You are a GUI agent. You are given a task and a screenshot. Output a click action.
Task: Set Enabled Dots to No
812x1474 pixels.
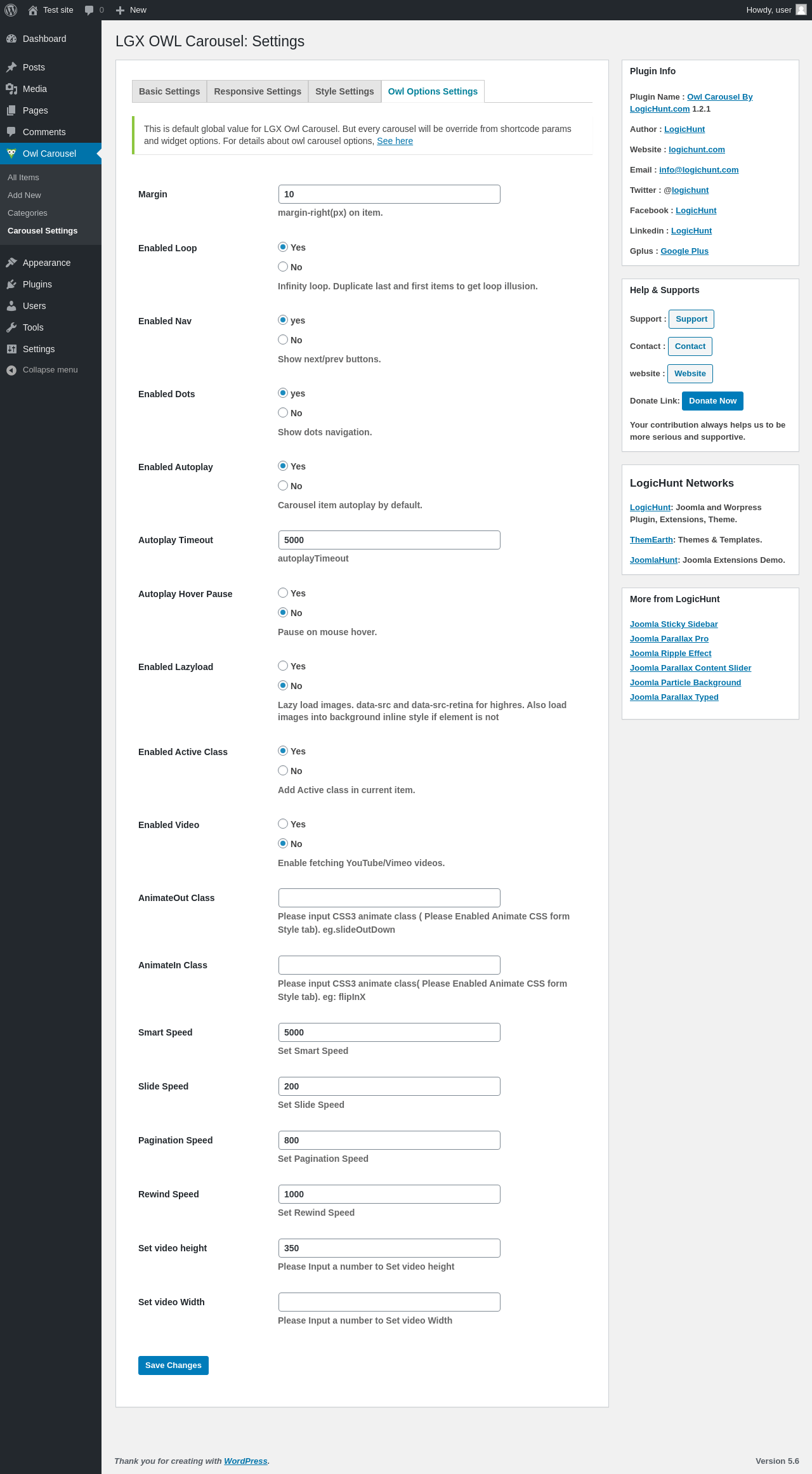pos(283,412)
